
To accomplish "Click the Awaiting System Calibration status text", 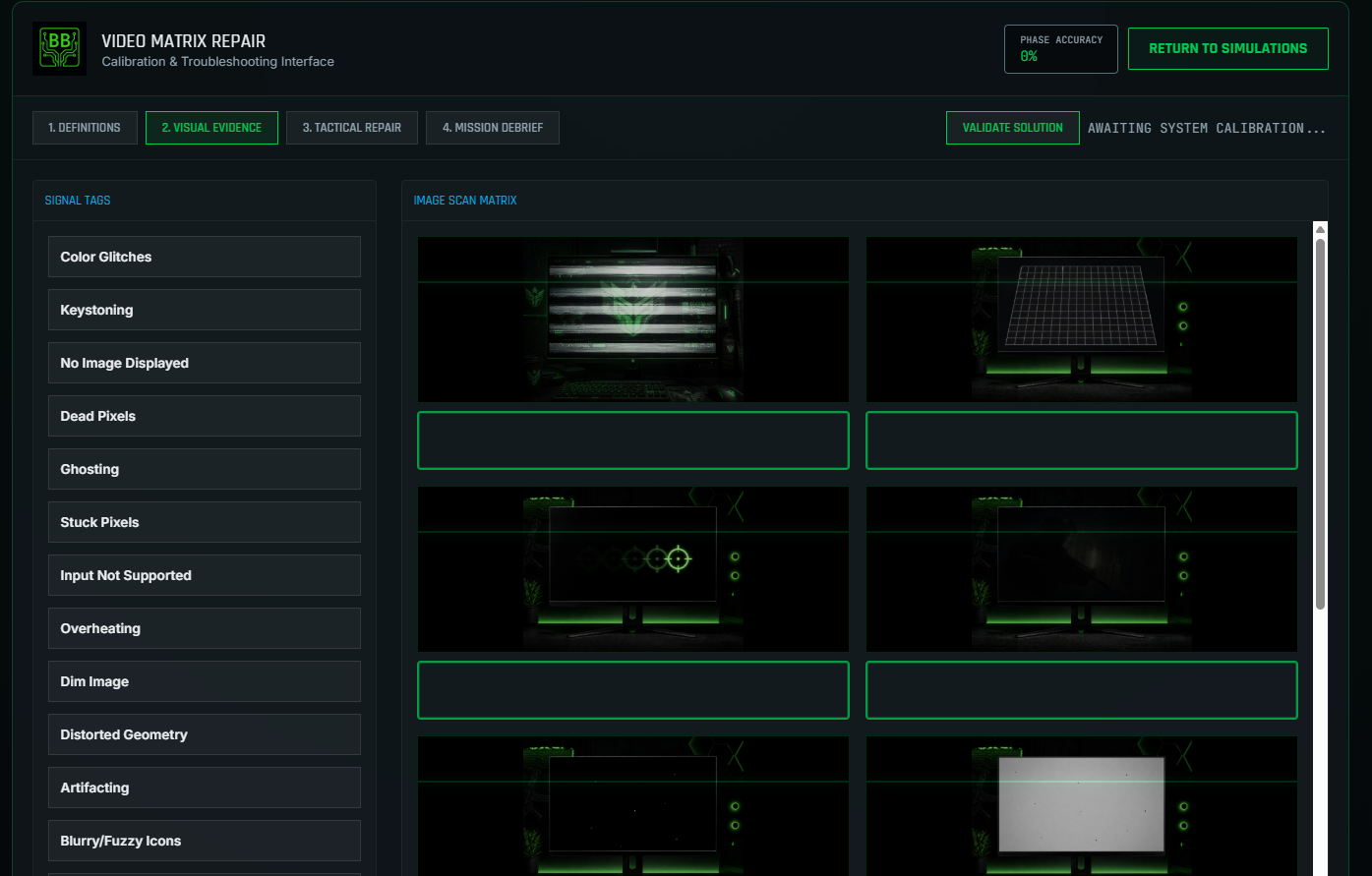I will point(1207,128).
